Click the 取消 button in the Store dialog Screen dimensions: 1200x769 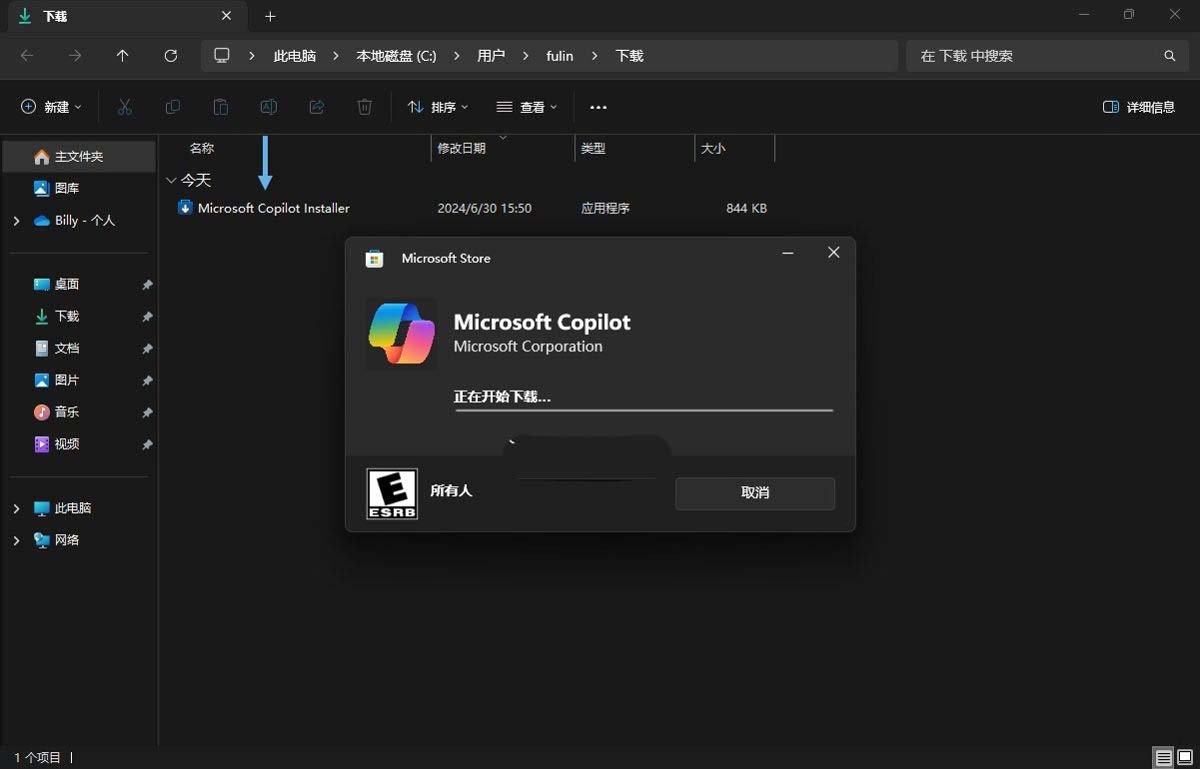(755, 493)
